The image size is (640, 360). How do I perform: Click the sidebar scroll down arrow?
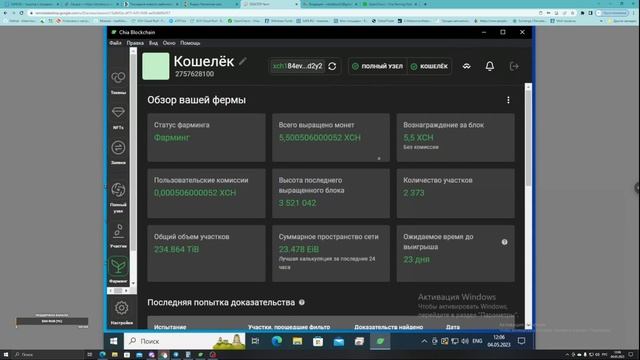(133, 283)
